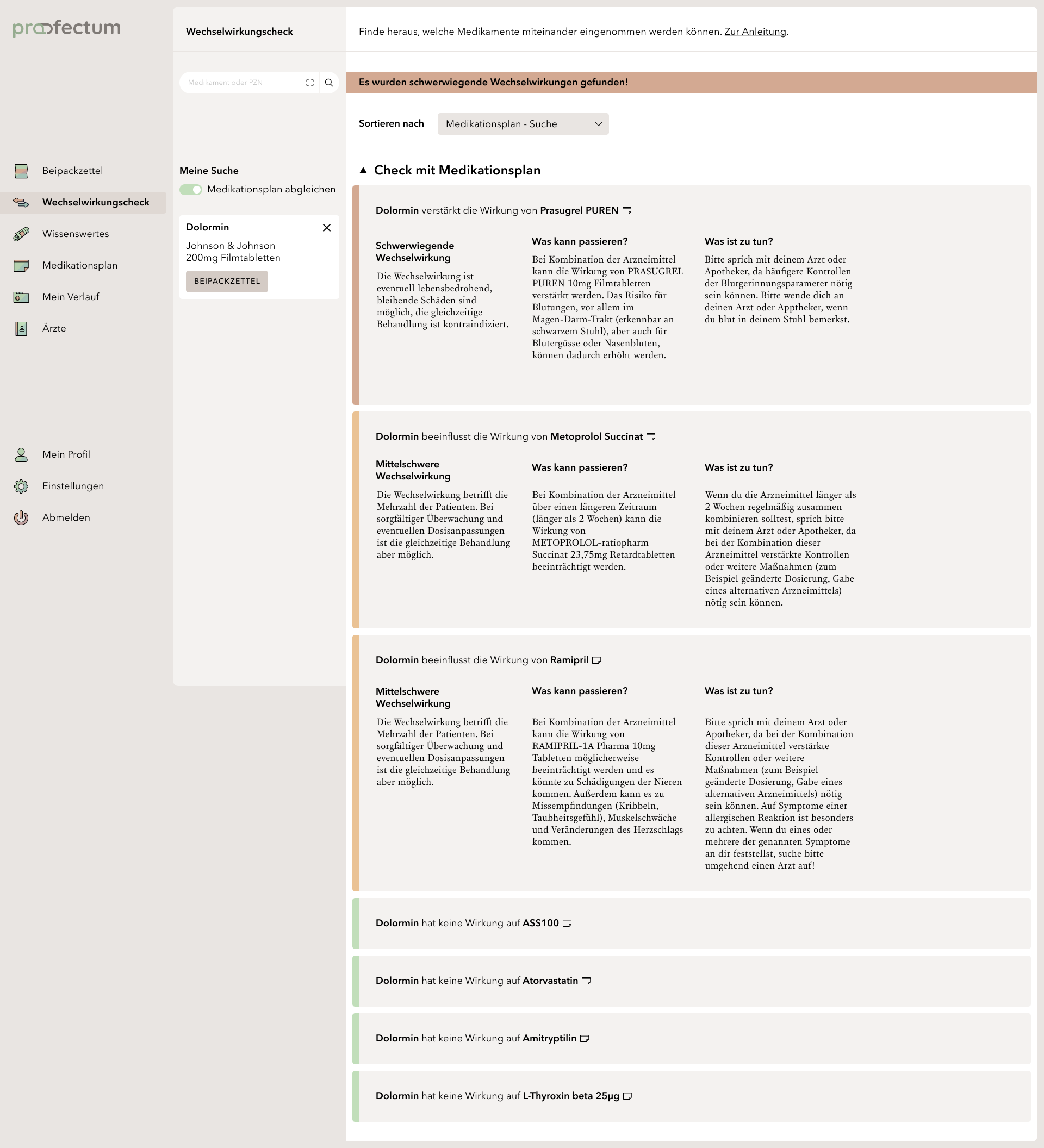Open Mein Verlauf page
Image resolution: width=1044 pixels, height=1148 pixels.
[71, 297]
